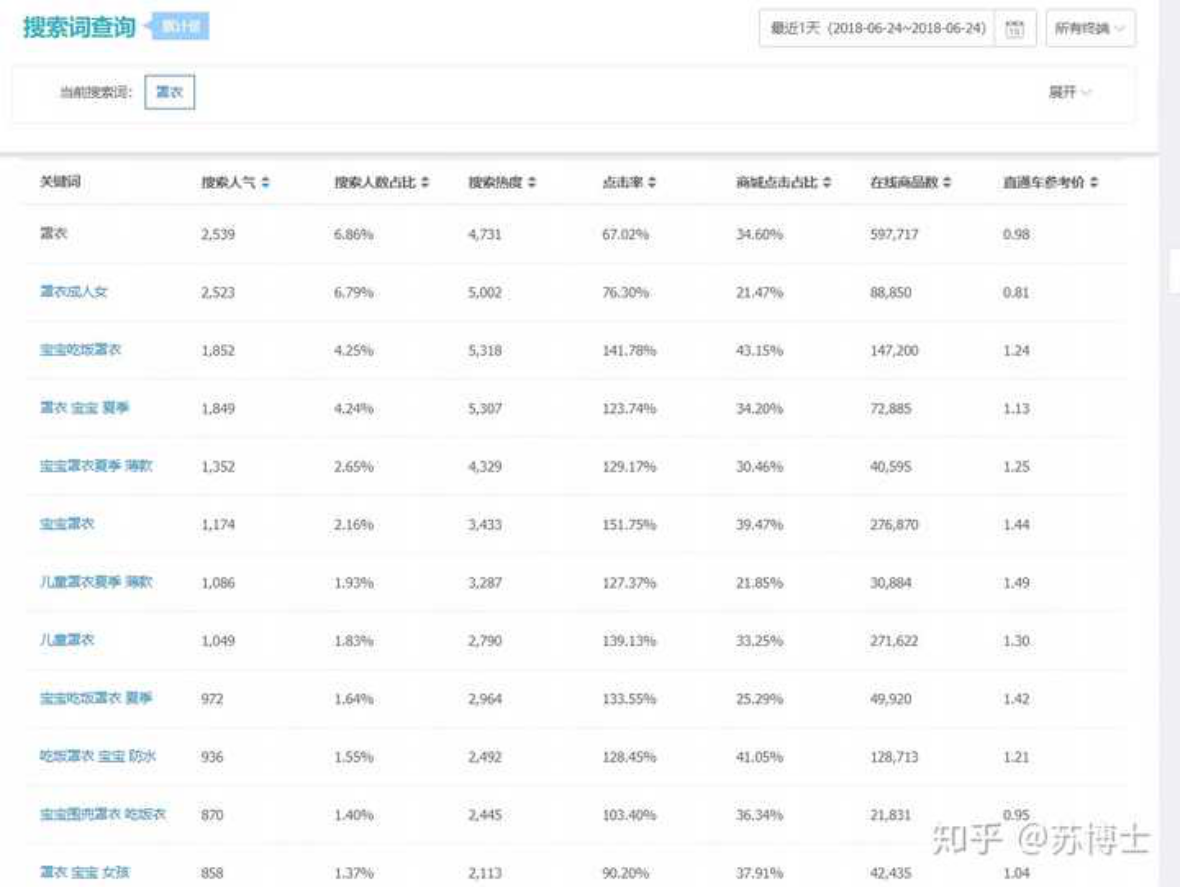Open keyword link 罩衣 宝宝 女孩
Viewport: 1180px width, 887px height.
[x=84, y=872]
